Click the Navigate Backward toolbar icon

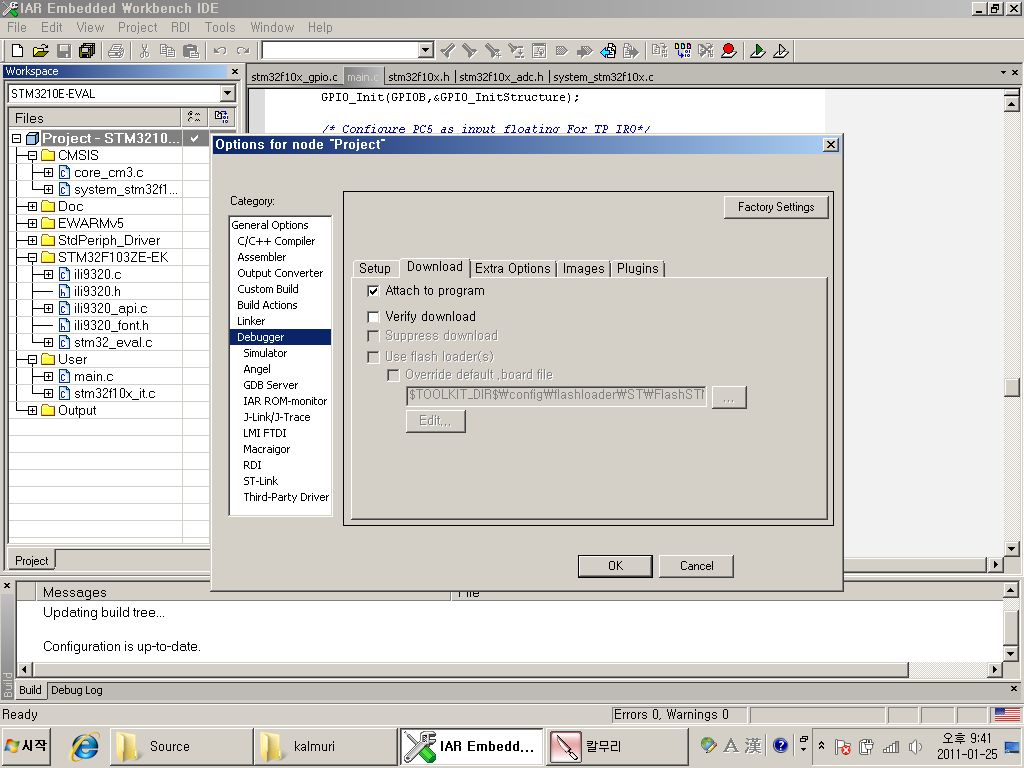click(x=608, y=51)
